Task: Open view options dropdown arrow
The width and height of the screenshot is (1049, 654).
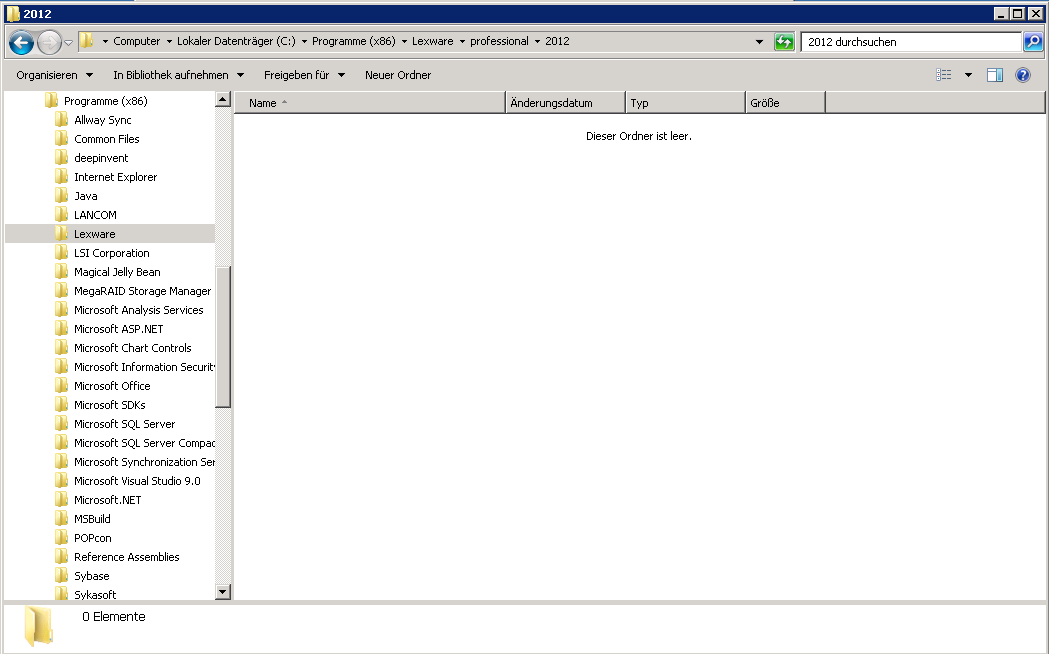Action: pyautogui.click(x=968, y=75)
